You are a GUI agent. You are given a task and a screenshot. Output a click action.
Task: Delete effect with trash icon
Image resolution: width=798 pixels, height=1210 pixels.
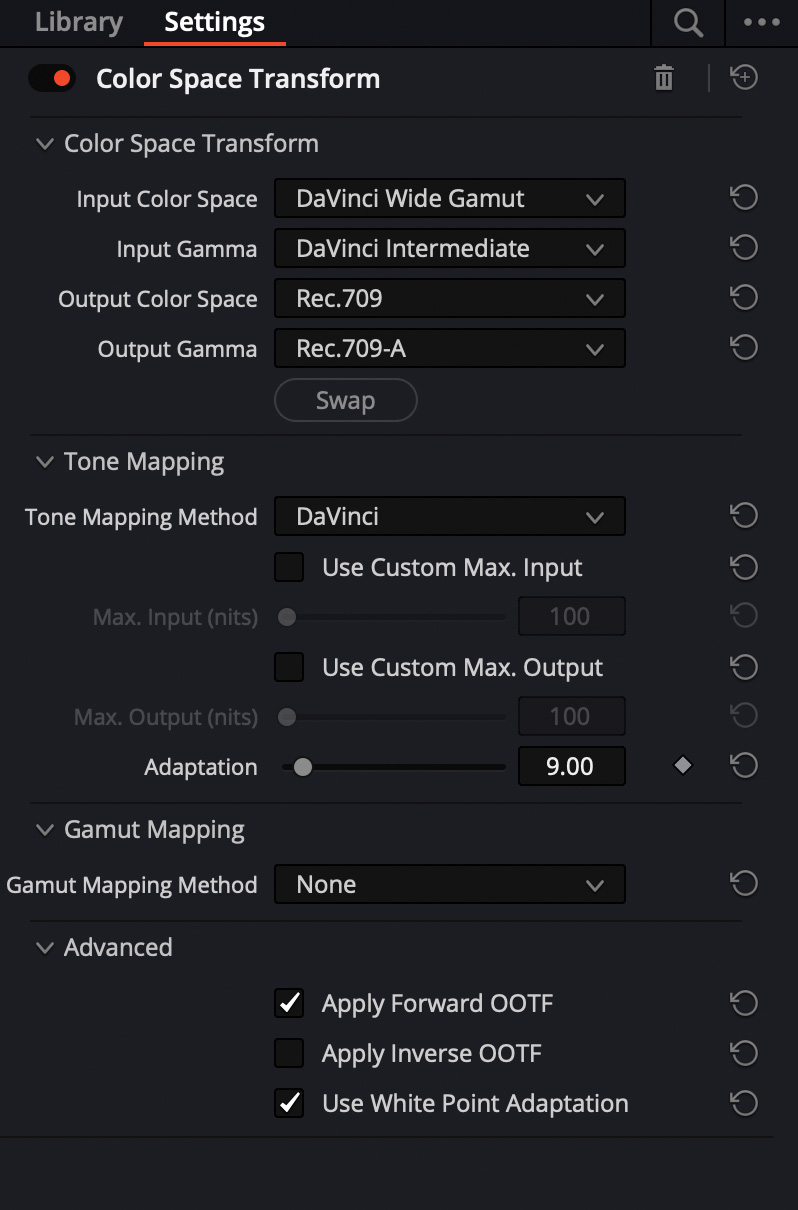tap(664, 78)
